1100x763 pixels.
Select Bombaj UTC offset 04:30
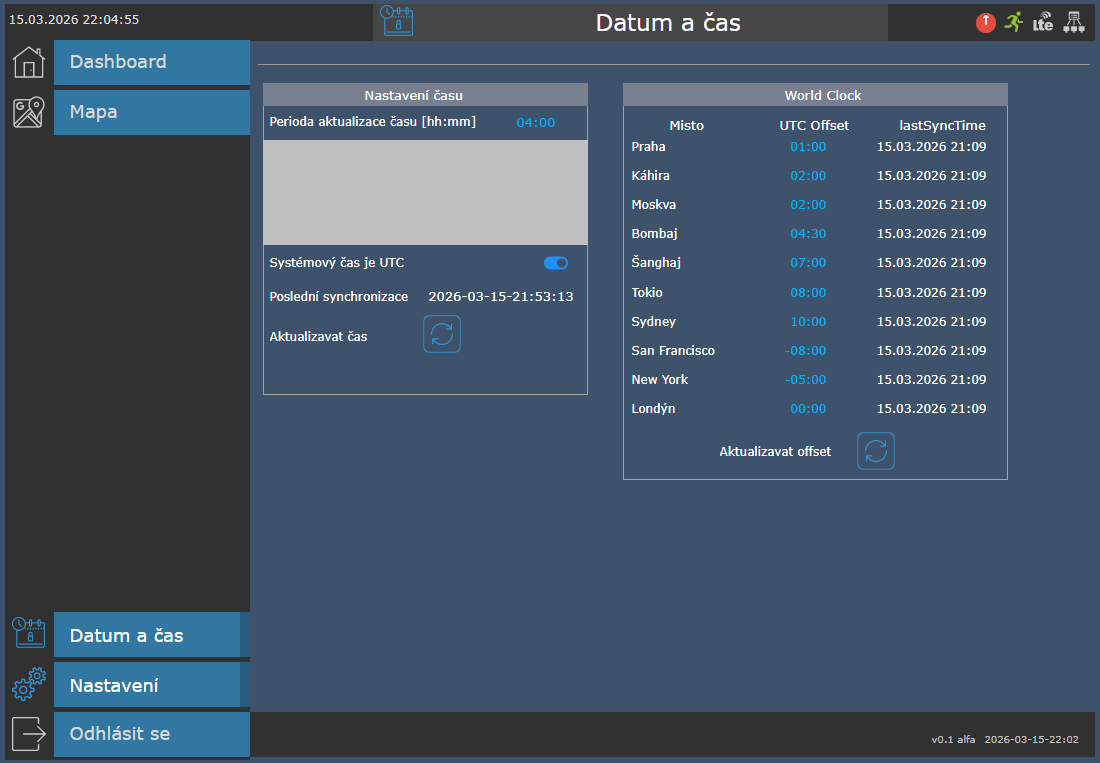click(808, 234)
